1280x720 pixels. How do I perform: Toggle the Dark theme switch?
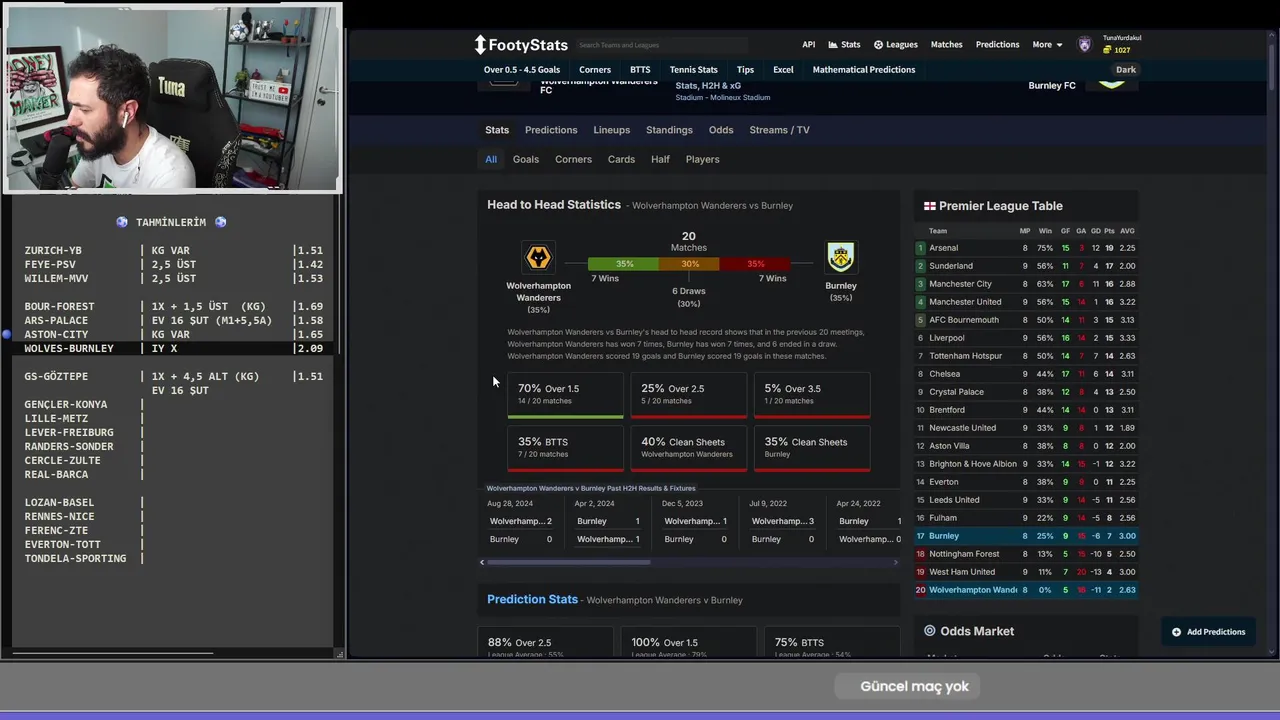click(1126, 70)
